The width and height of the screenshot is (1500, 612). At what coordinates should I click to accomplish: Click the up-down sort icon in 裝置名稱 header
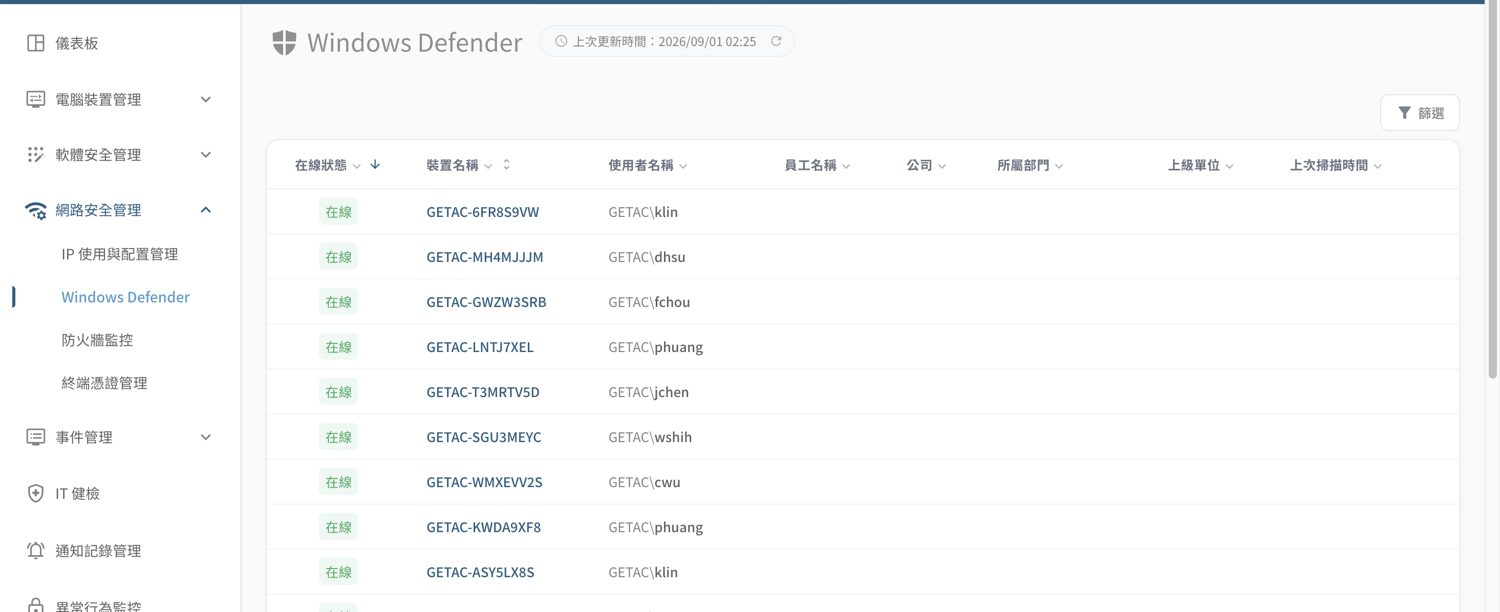coord(506,164)
